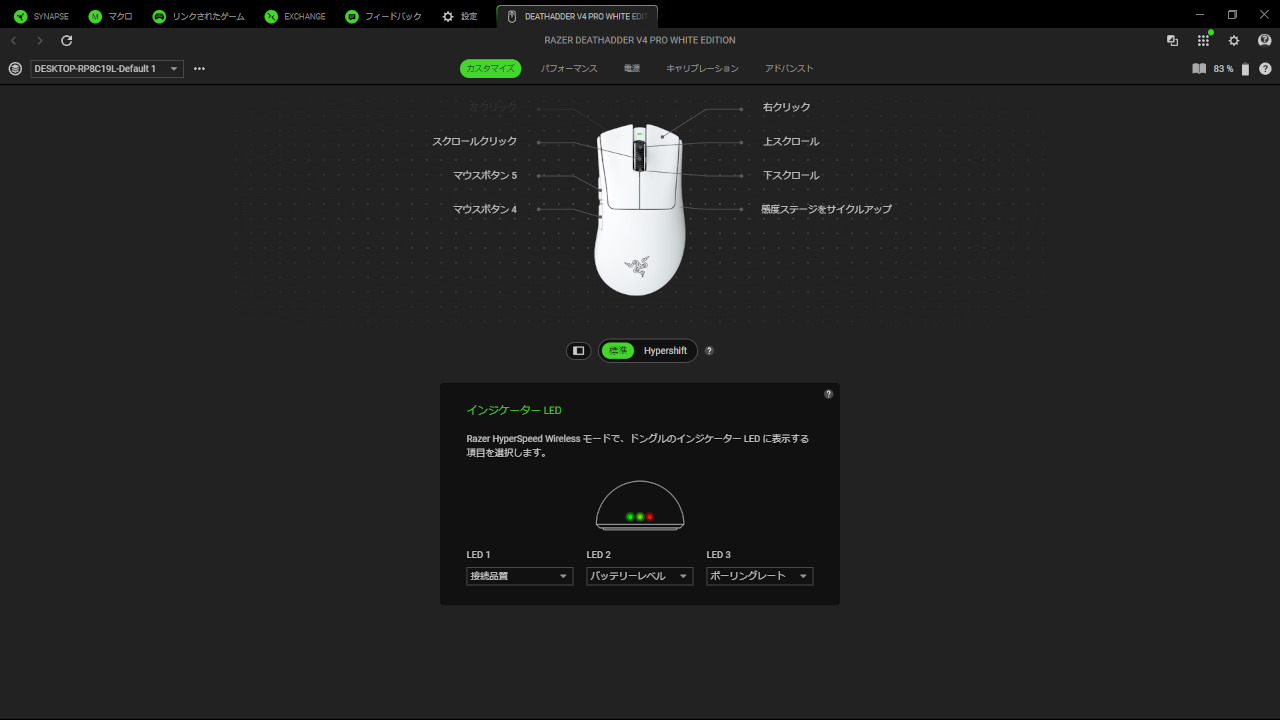Open the LED 1 接続品質 dropdown
This screenshot has height=720, width=1280.
click(520, 576)
